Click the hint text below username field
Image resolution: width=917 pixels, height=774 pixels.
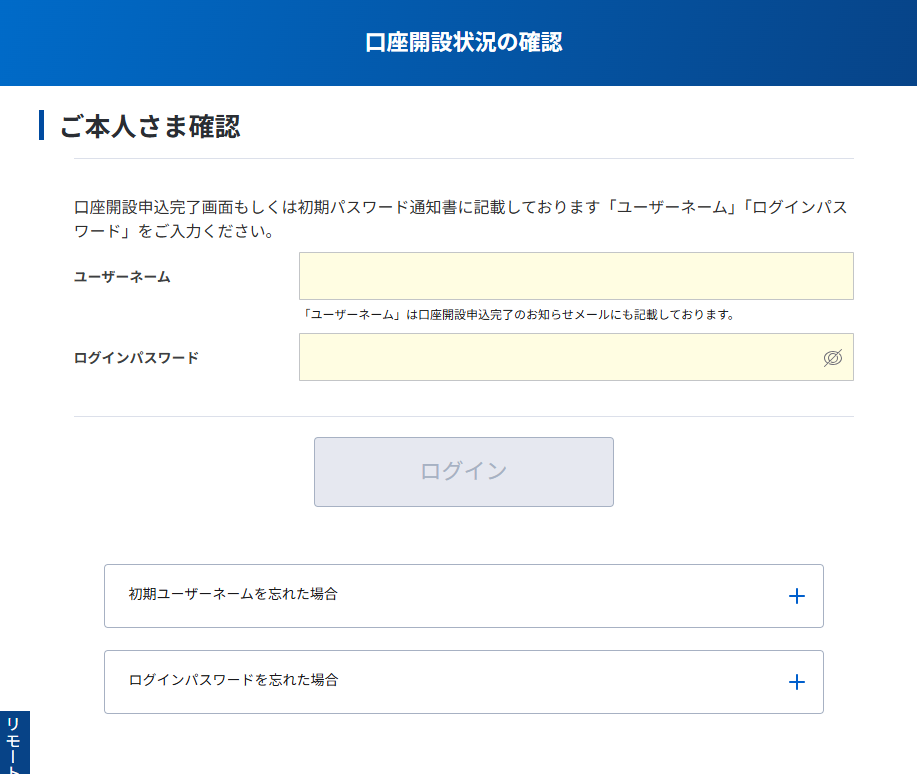[x=517, y=315]
